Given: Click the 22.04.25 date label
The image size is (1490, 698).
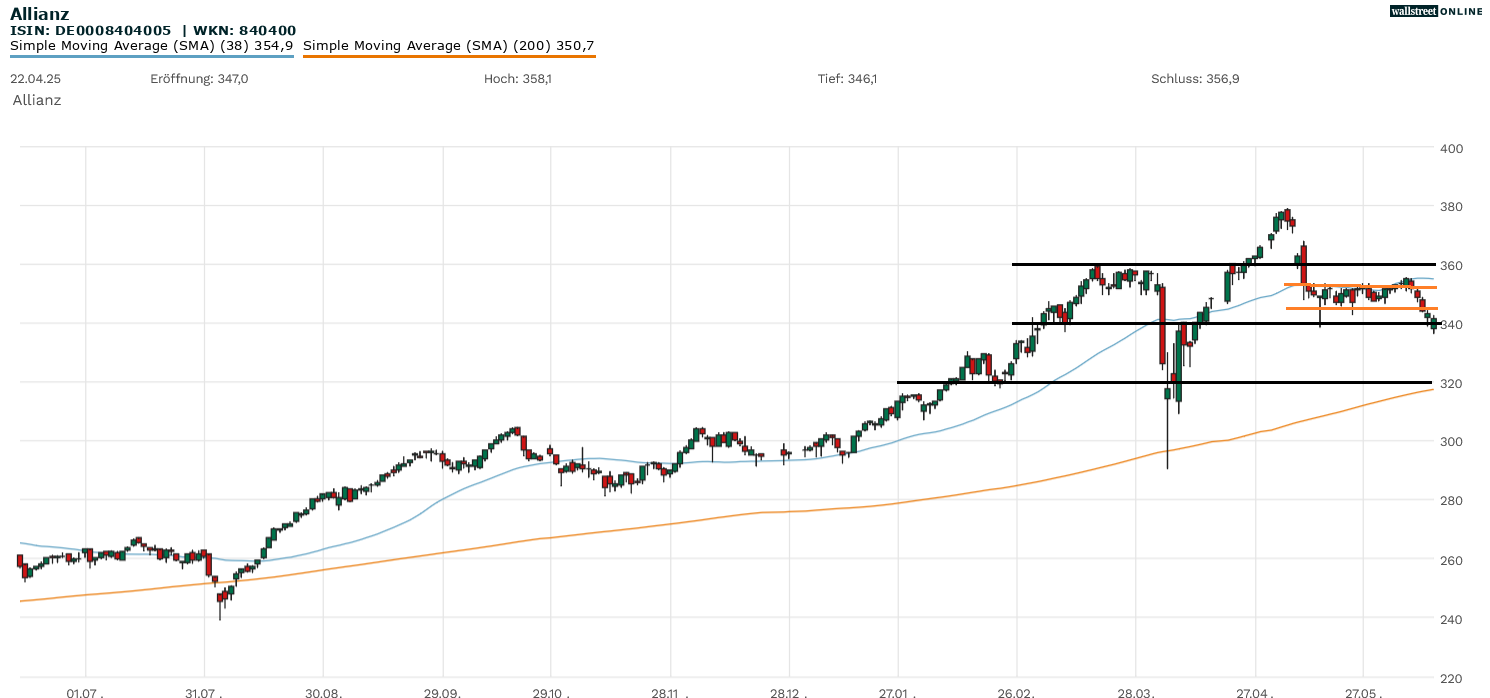Looking at the screenshot, I should pyautogui.click(x=33, y=79).
